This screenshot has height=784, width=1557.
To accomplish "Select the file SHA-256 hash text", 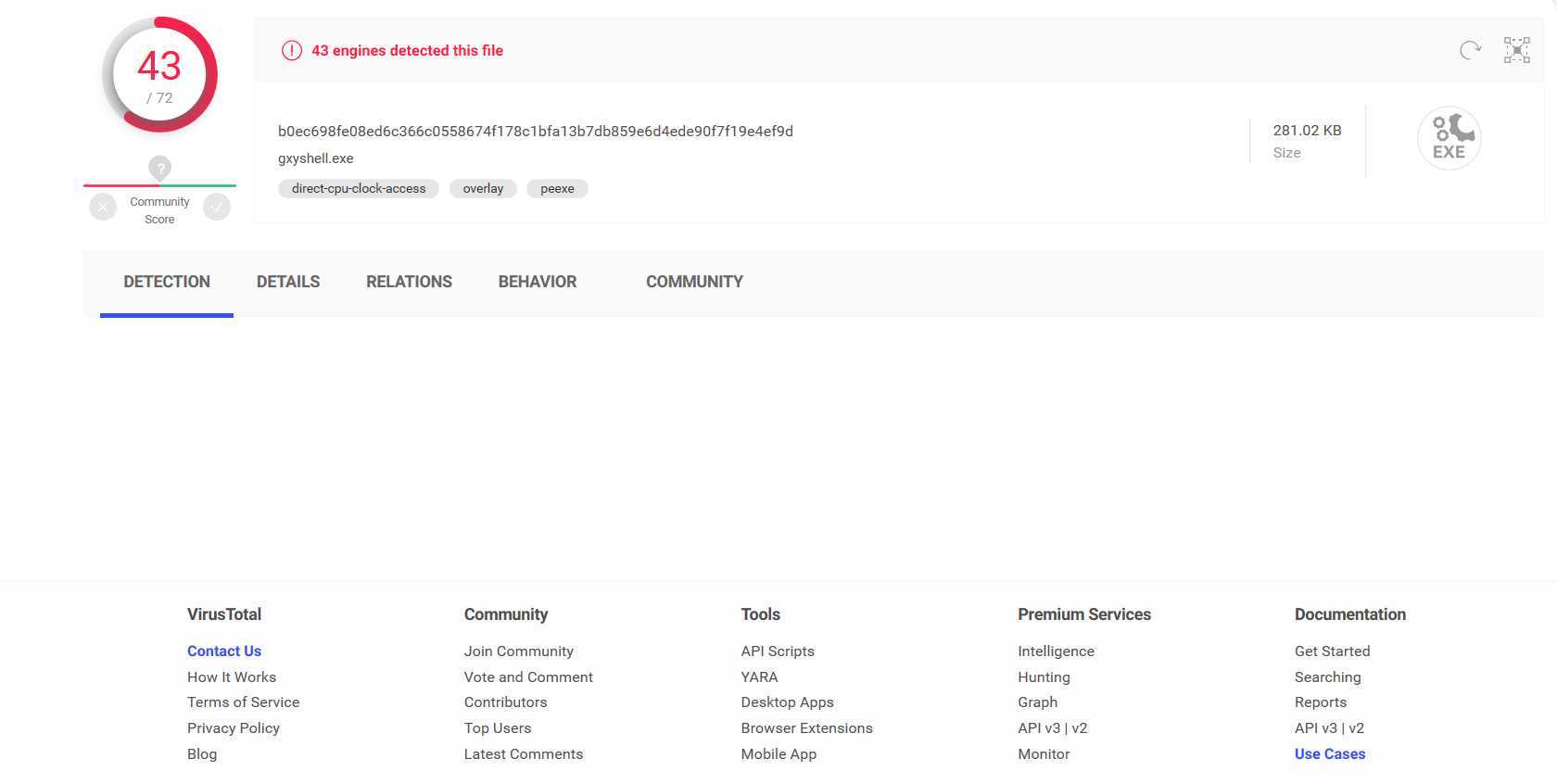I will 536,132.
